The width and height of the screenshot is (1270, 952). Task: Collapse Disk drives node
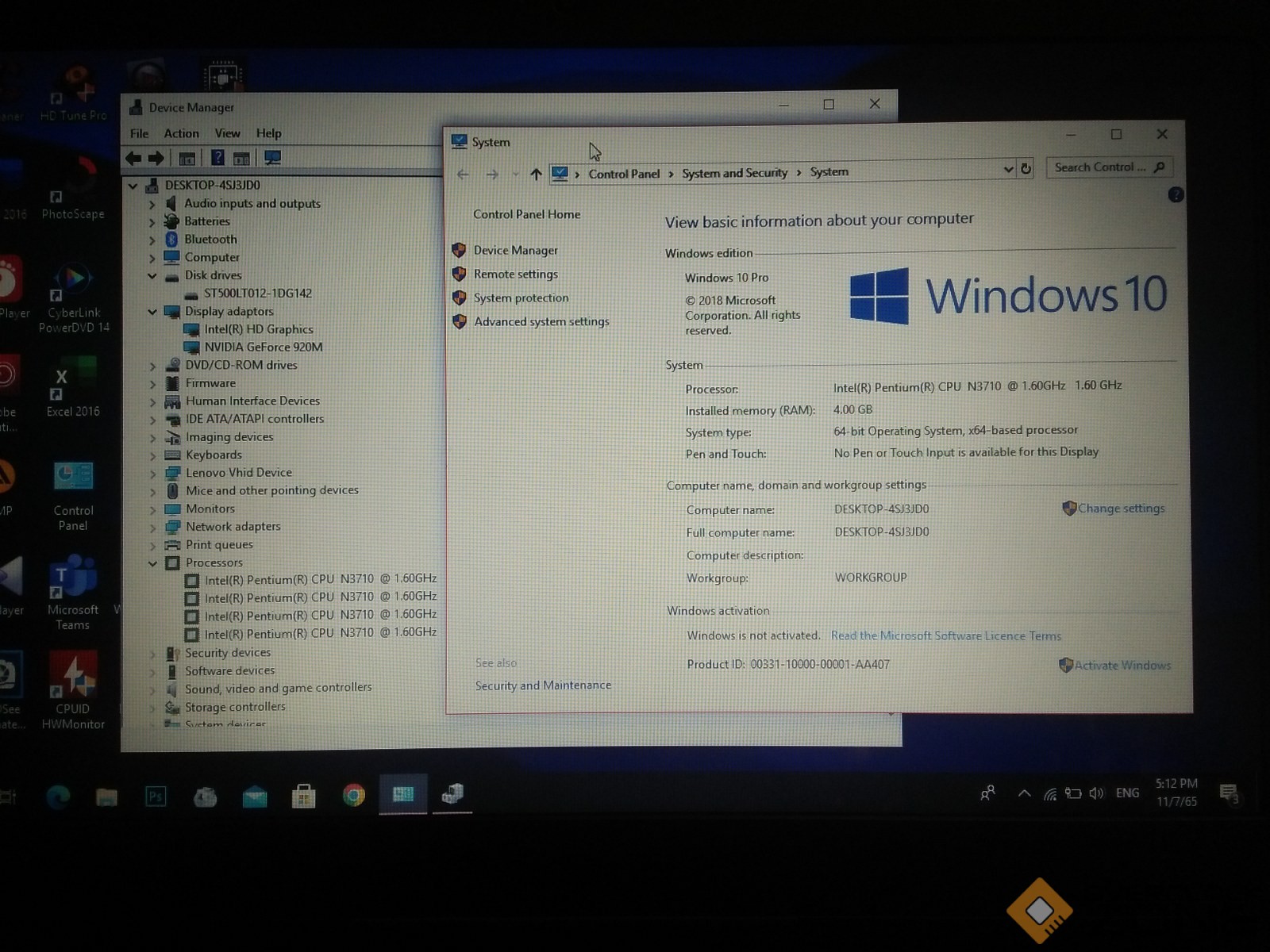pyautogui.click(x=152, y=276)
